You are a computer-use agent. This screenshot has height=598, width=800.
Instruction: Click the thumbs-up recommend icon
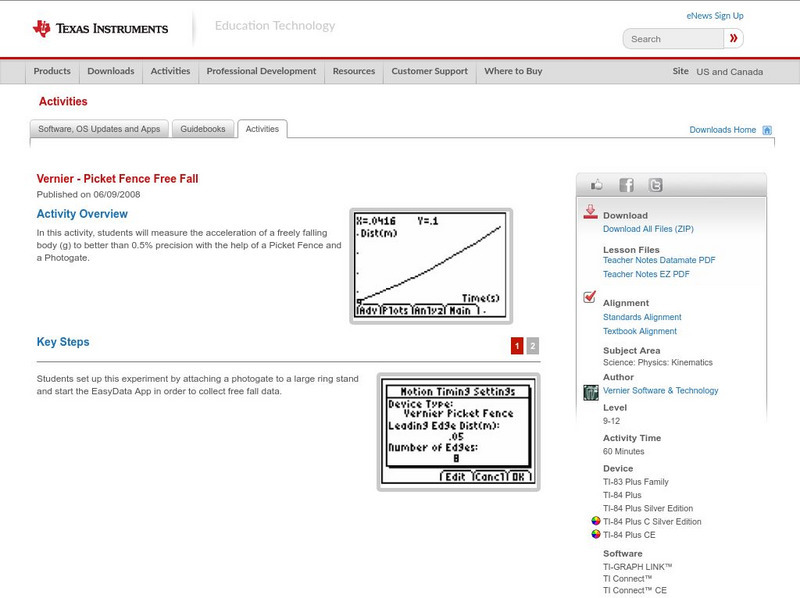(x=598, y=184)
